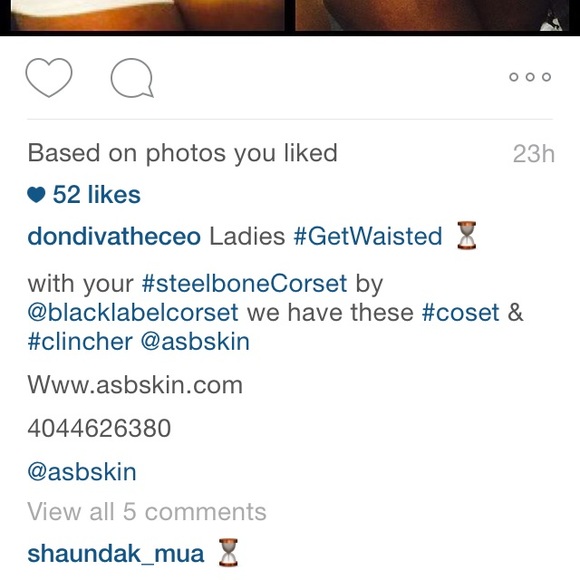
Task: Tap the heart icon to like the post
Action: [49, 77]
